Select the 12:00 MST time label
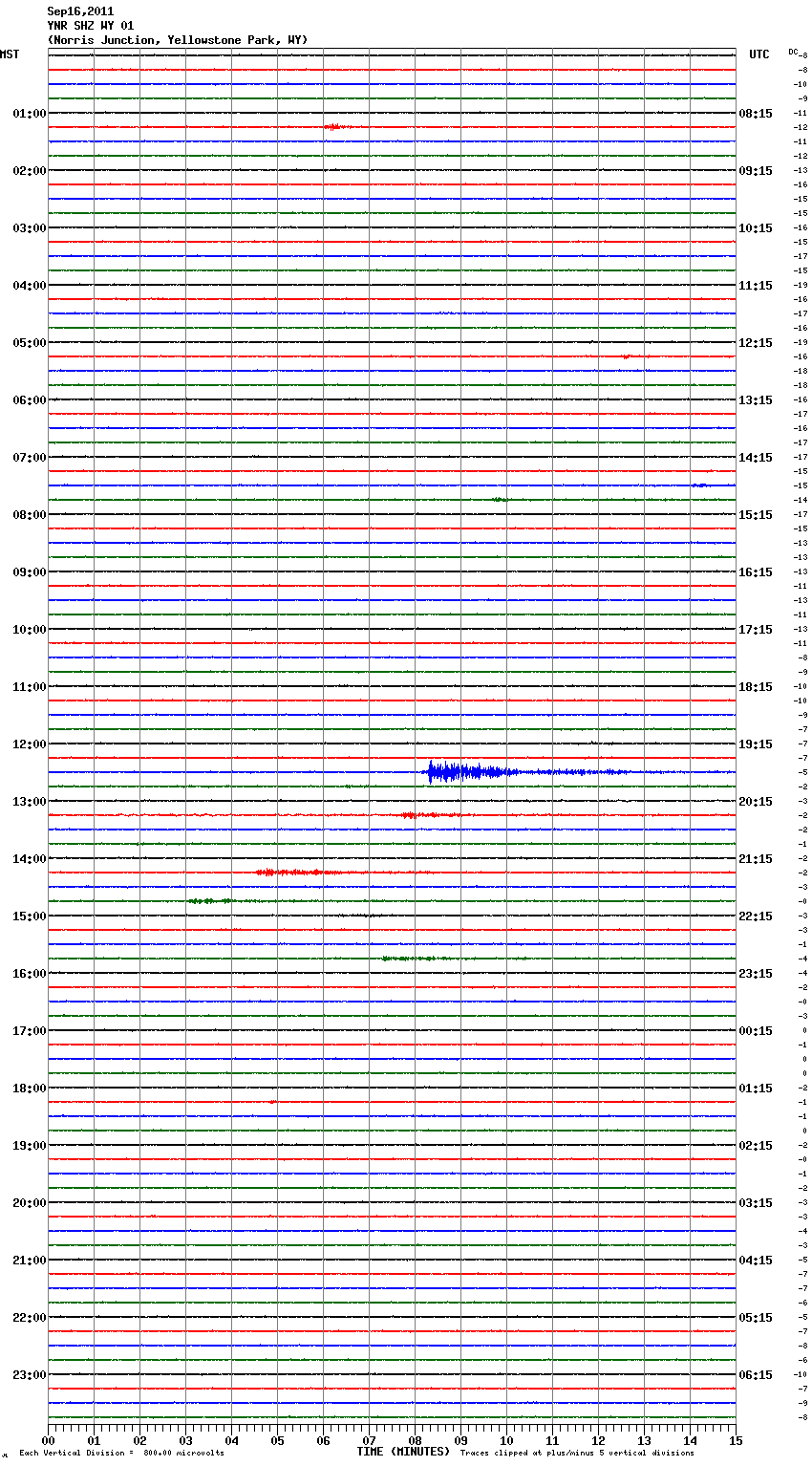The height and width of the screenshot is (1466, 812). coord(30,744)
